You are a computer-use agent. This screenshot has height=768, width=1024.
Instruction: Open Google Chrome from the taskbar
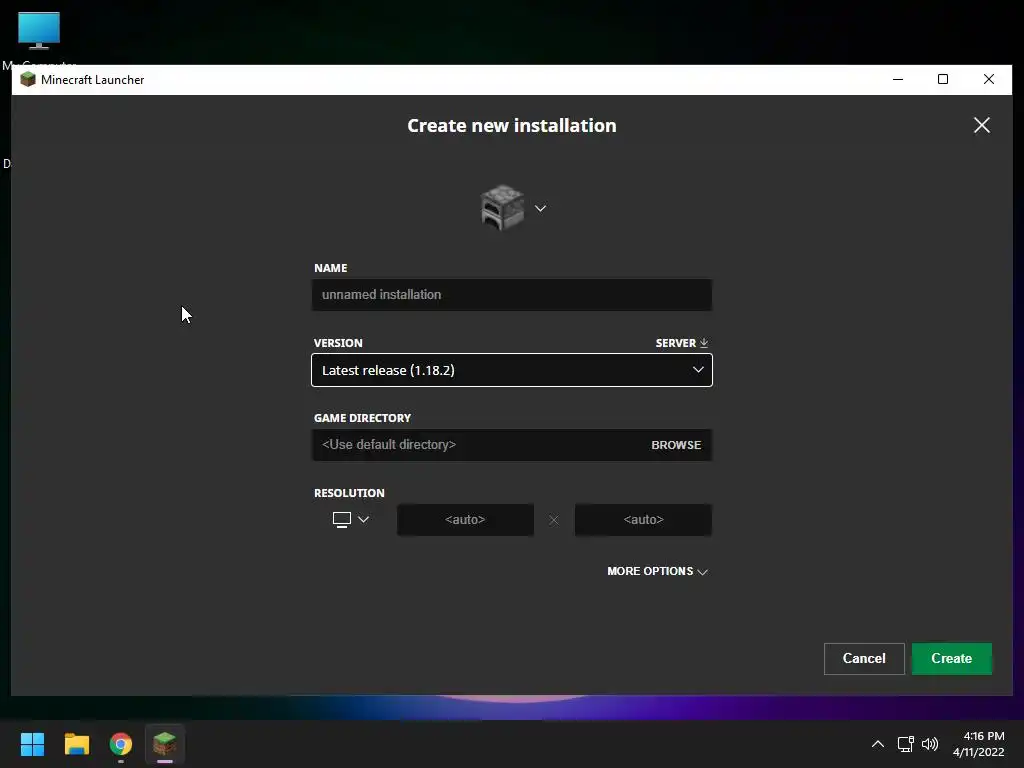click(121, 744)
